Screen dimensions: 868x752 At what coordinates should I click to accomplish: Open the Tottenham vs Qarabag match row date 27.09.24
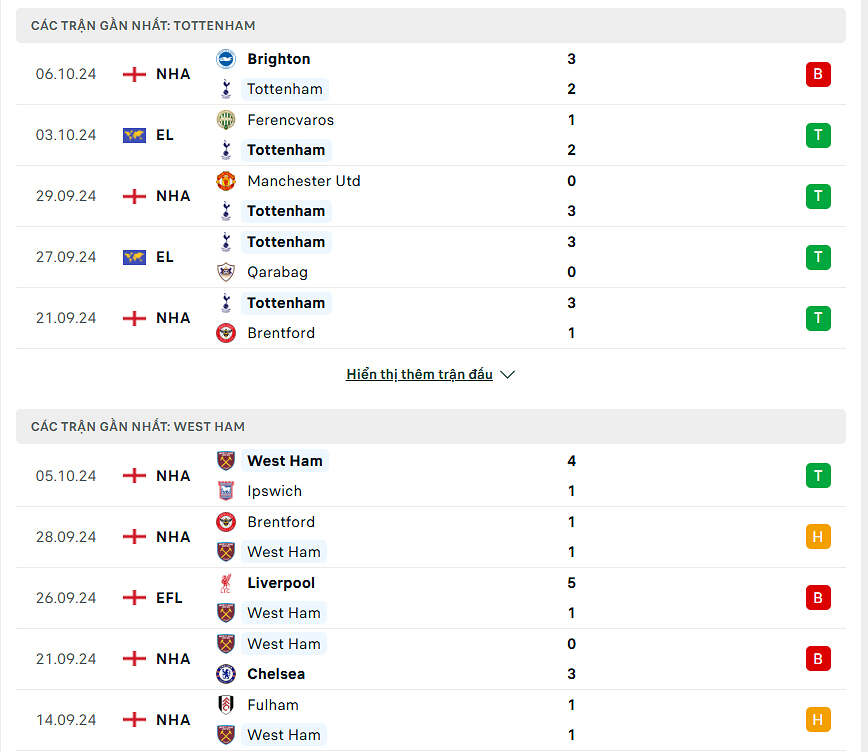click(x=66, y=257)
